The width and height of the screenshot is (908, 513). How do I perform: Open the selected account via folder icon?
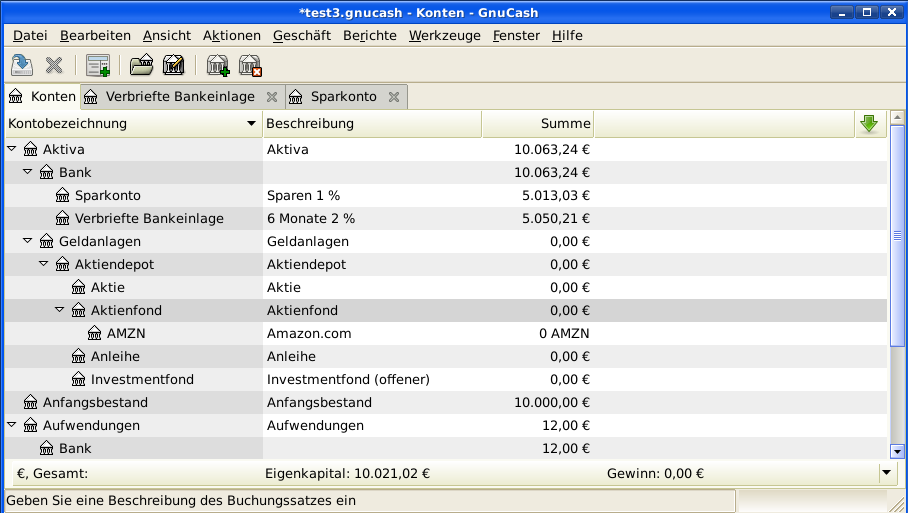click(142, 66)
